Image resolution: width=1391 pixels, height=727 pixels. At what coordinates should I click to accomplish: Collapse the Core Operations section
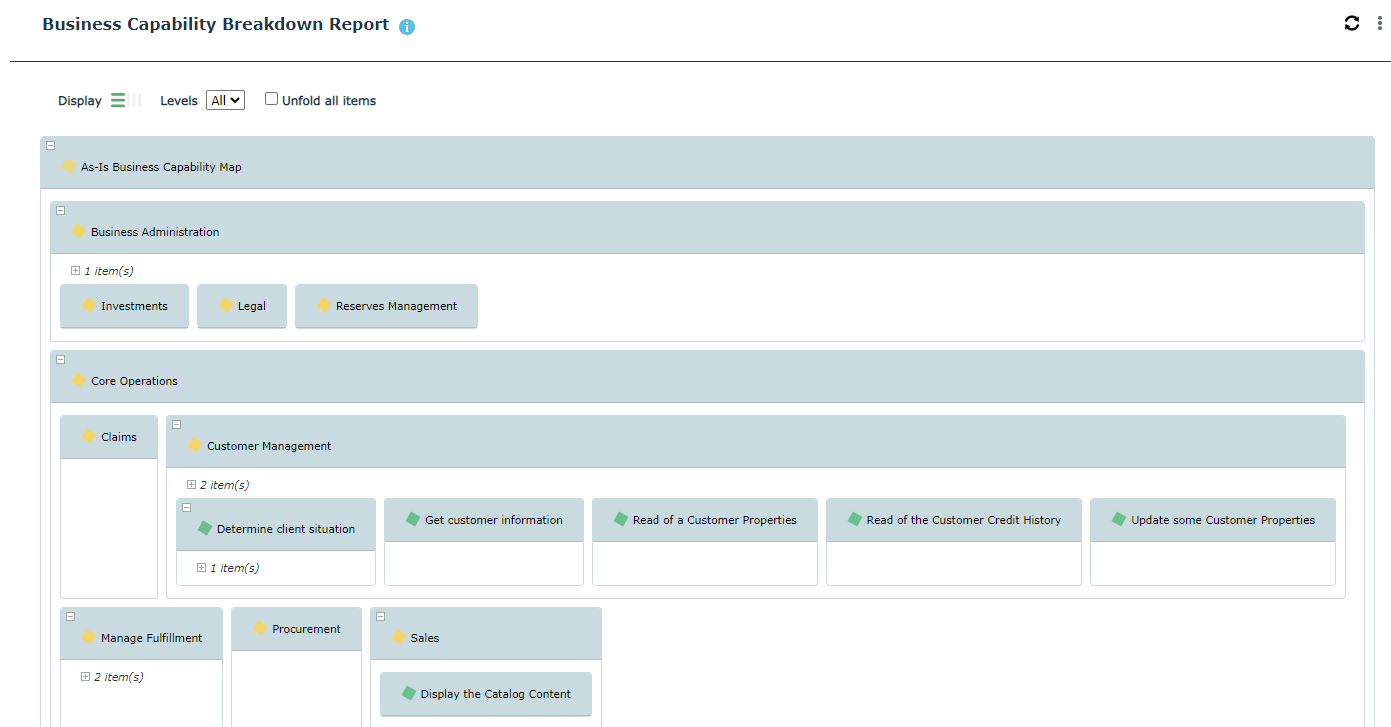click(x=61, y=360)
